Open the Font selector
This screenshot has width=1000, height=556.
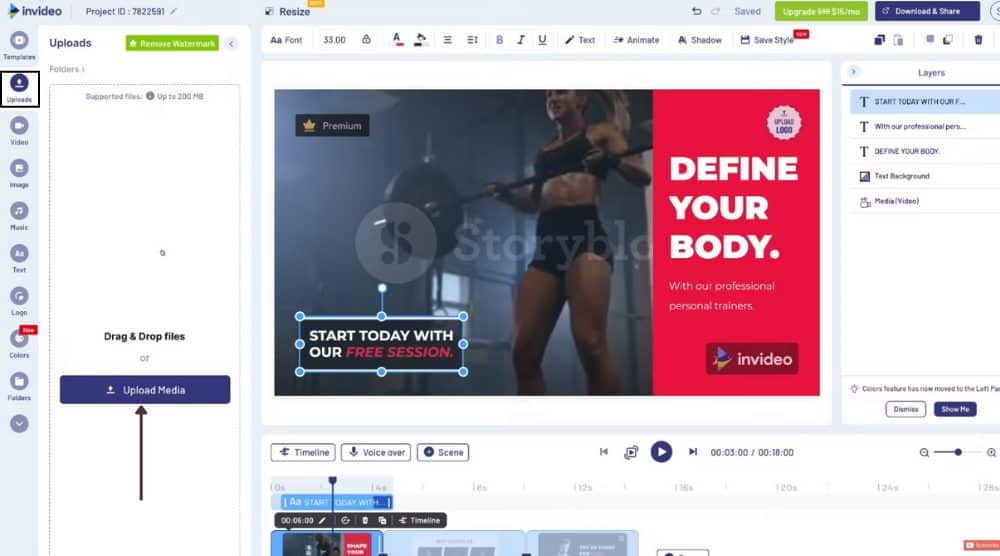(286, 40)
